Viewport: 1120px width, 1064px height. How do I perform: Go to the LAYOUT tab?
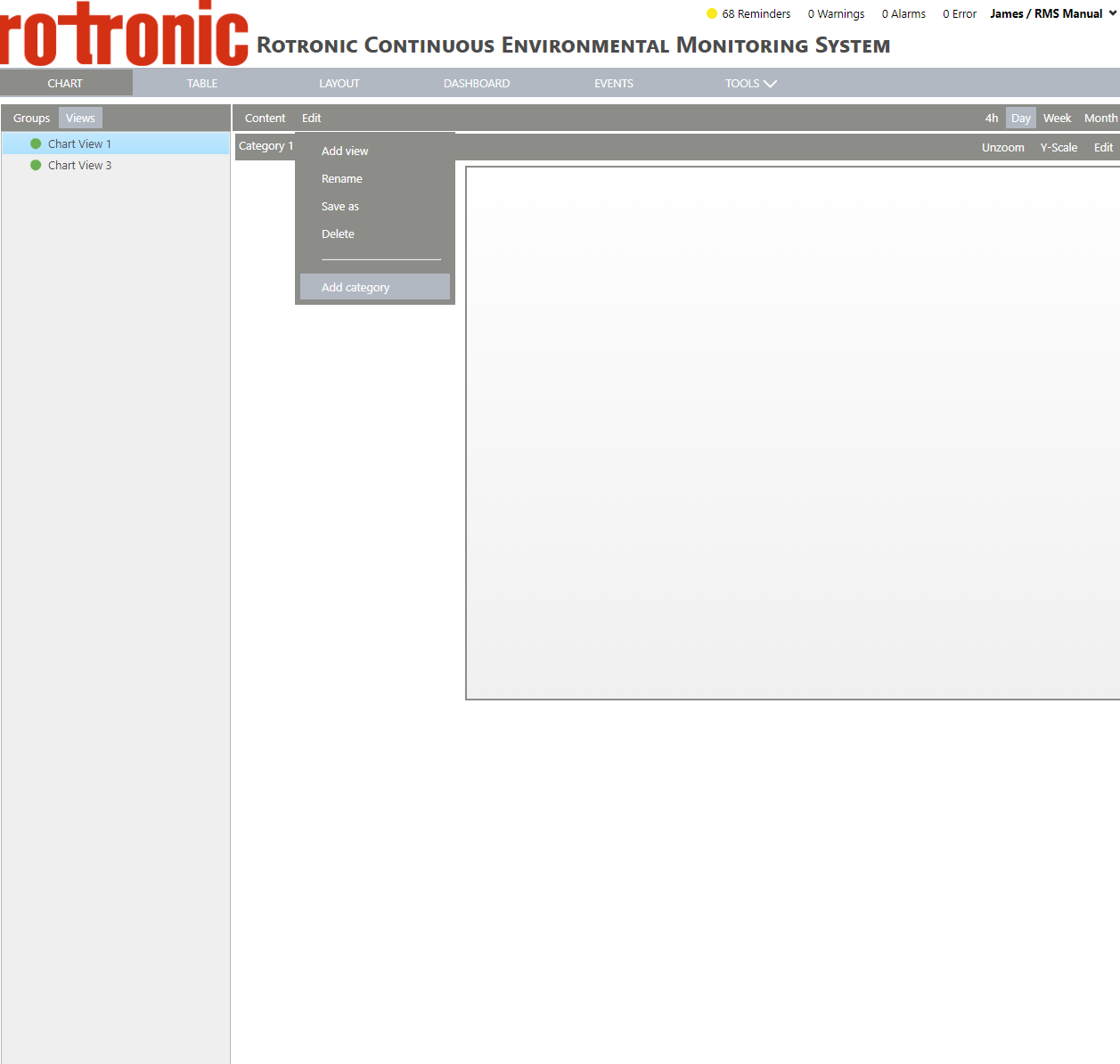339,83
